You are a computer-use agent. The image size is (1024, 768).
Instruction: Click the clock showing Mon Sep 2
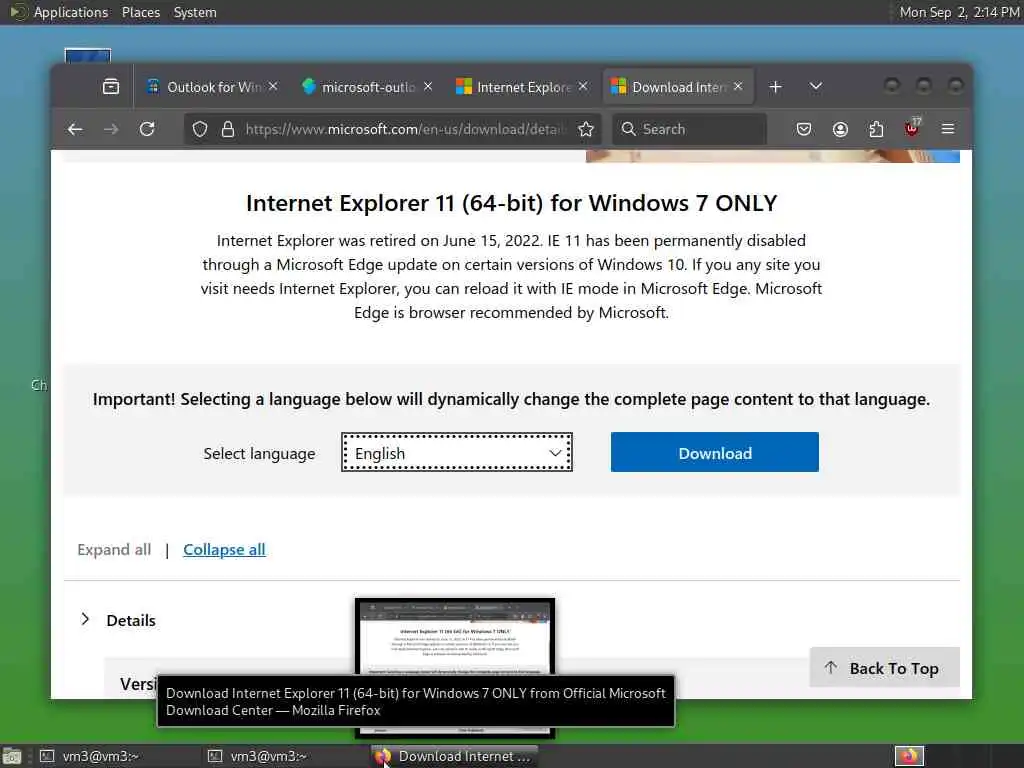coord(959,12)
